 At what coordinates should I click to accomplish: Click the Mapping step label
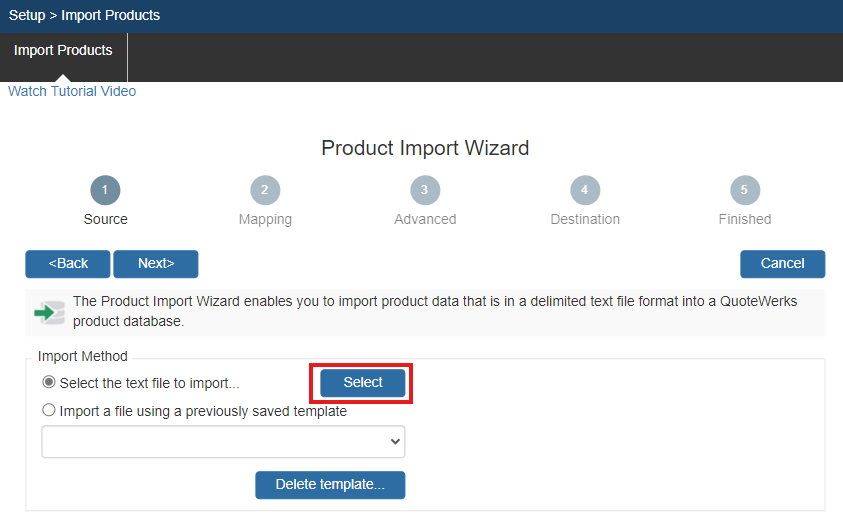click(265, 219)
